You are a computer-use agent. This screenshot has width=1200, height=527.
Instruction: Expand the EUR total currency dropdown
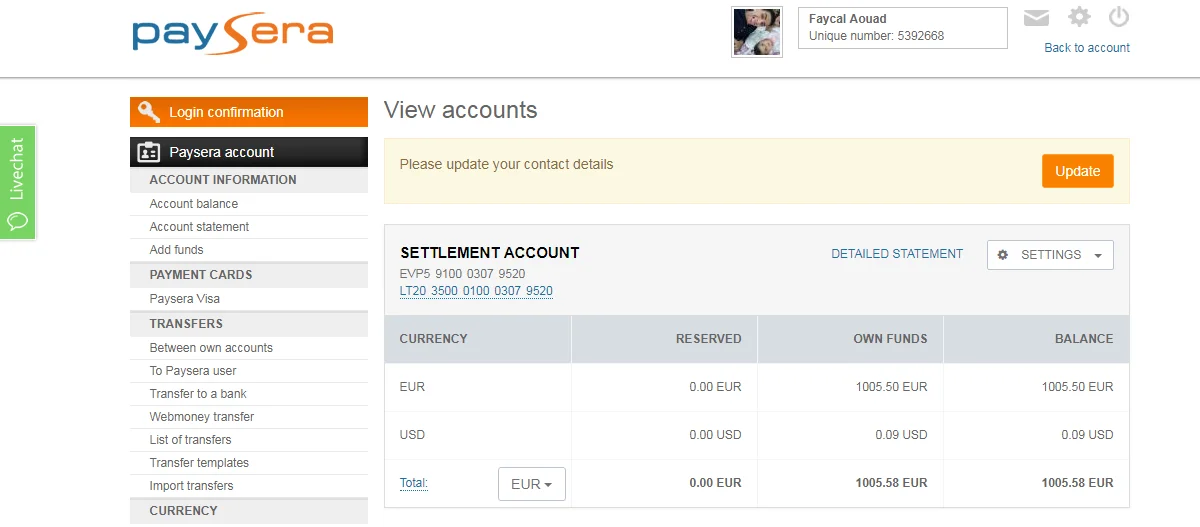click(x=532, y=484)
